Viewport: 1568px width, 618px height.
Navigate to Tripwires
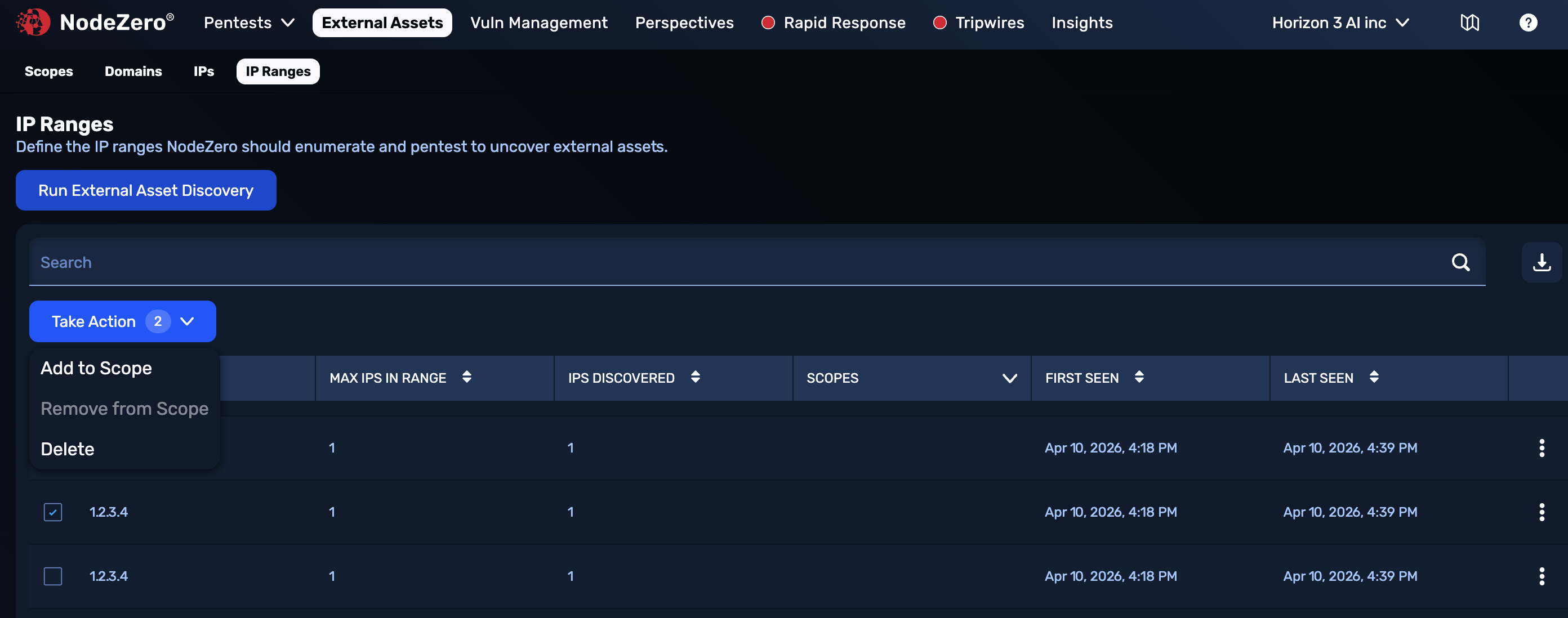tap(990, 23)
